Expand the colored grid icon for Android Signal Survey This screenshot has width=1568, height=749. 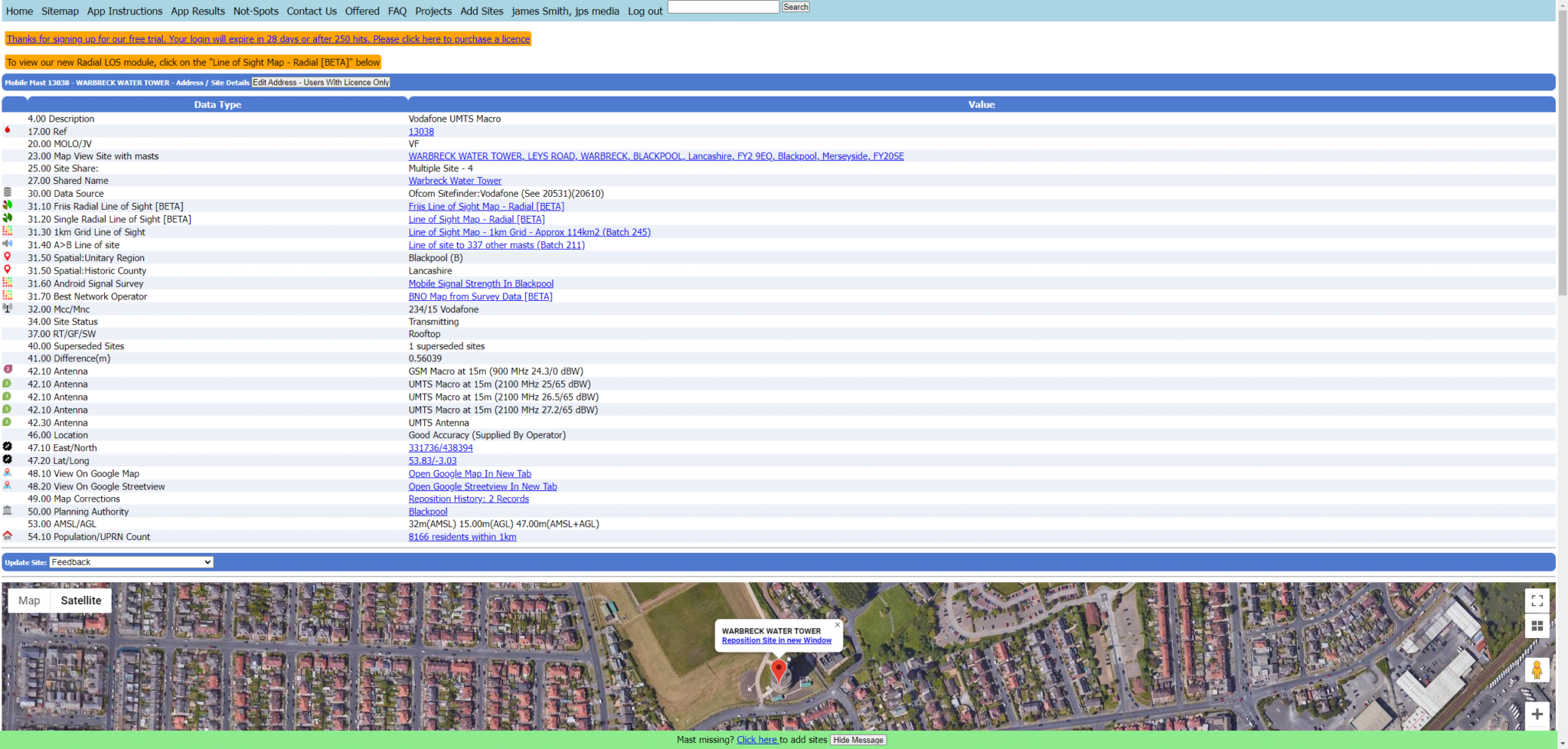[8, 283]
